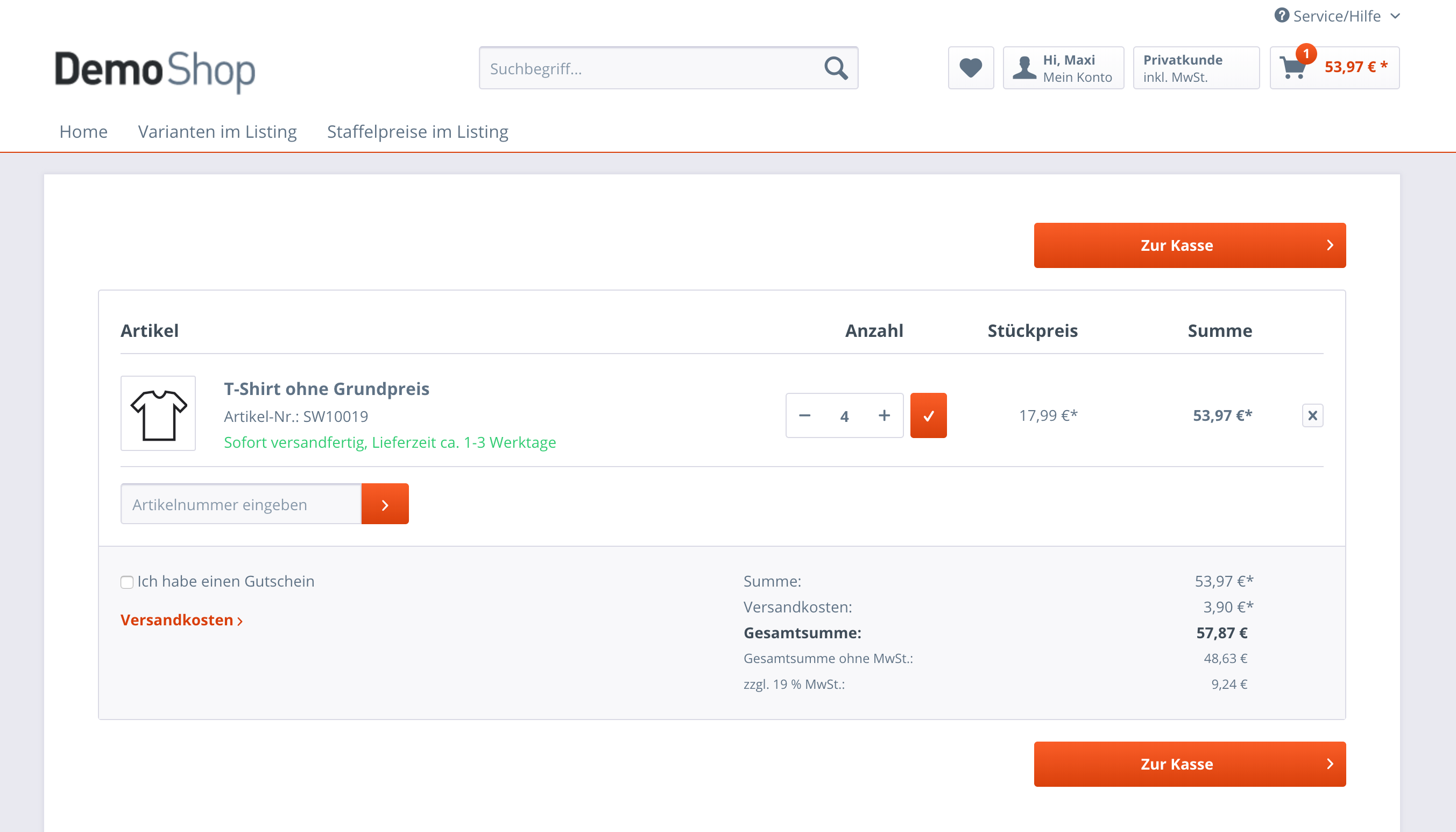Click the cart total 53,97 € in header
1456x832 pixels.
coord(1356,67)
